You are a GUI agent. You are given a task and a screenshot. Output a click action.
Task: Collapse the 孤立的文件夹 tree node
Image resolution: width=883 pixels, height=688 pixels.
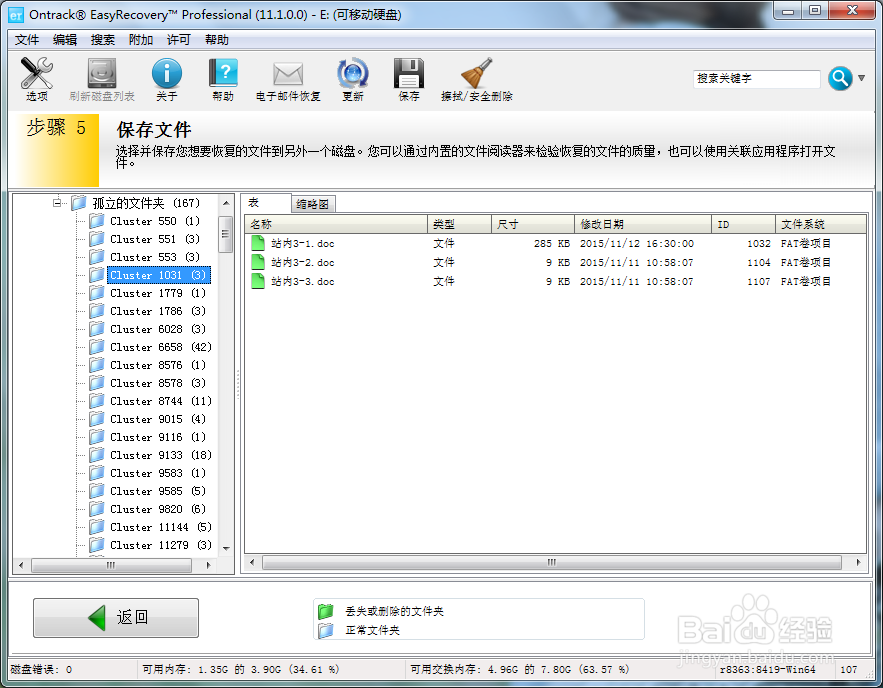pyautogui.click(x=57, y=203)
